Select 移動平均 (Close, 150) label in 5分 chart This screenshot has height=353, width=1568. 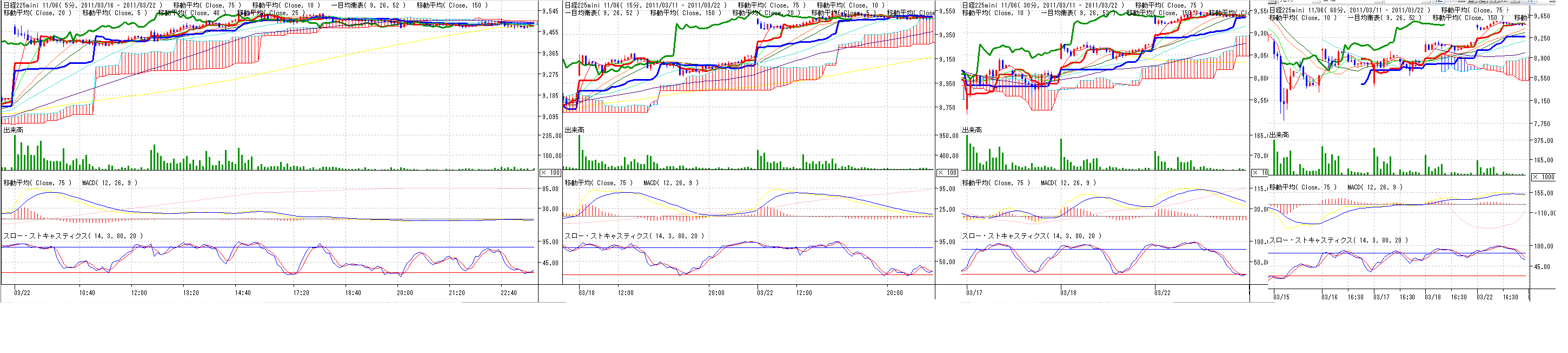(x=452, y=5)
